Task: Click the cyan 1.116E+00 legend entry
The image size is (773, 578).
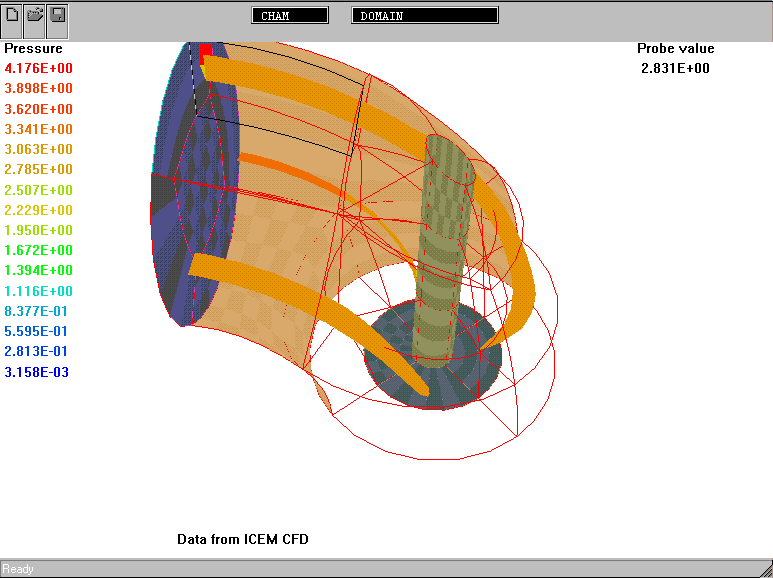Action: pyautogui.click(x=38, y=291)
